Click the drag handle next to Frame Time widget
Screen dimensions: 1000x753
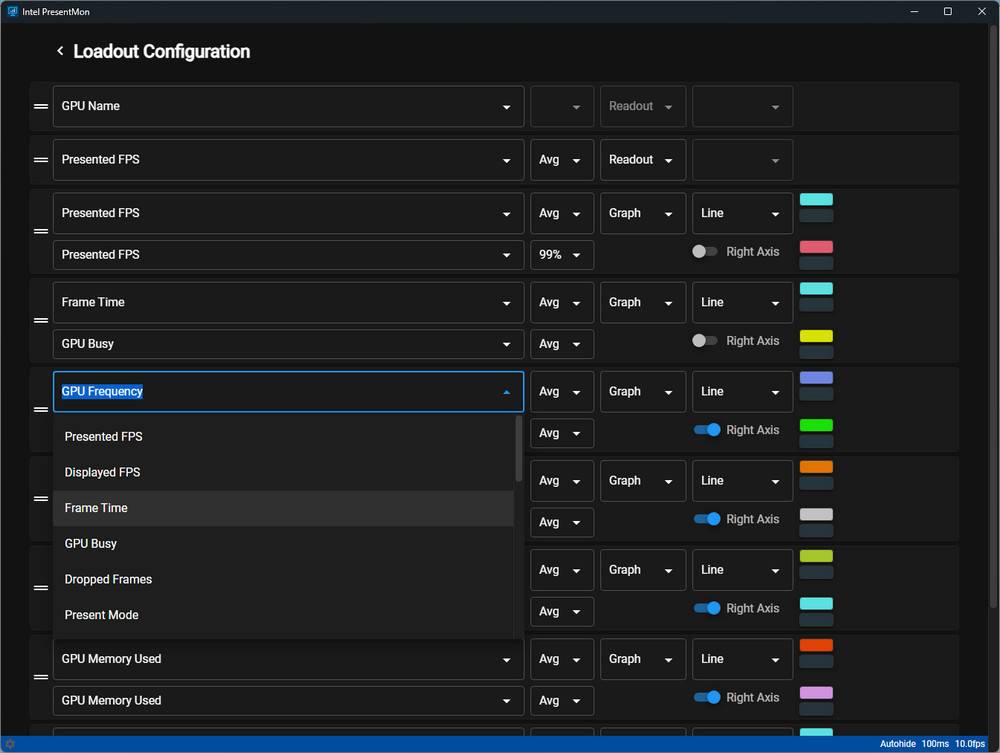[40, 320]
